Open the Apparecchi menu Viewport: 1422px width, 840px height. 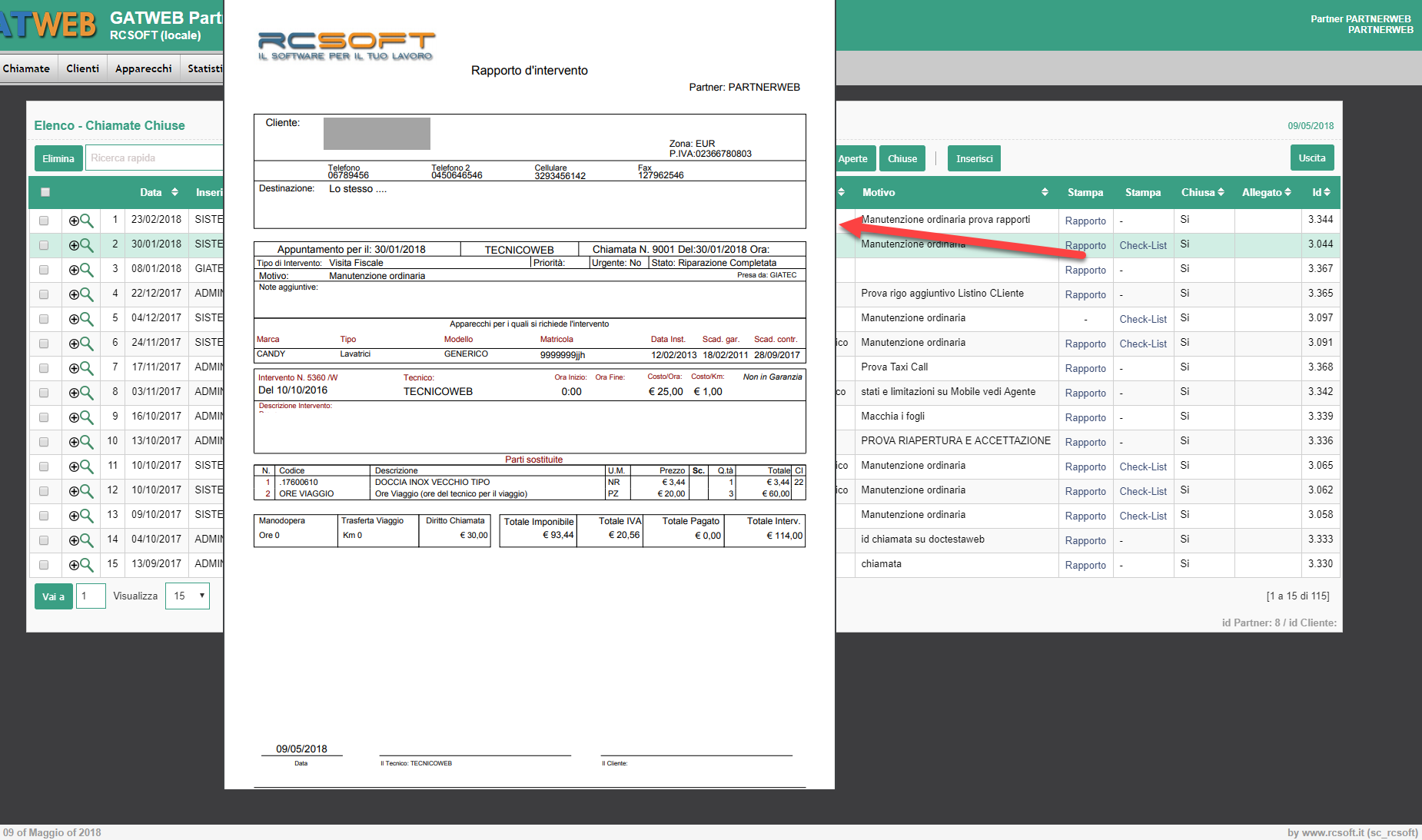[x=143, y=68]
